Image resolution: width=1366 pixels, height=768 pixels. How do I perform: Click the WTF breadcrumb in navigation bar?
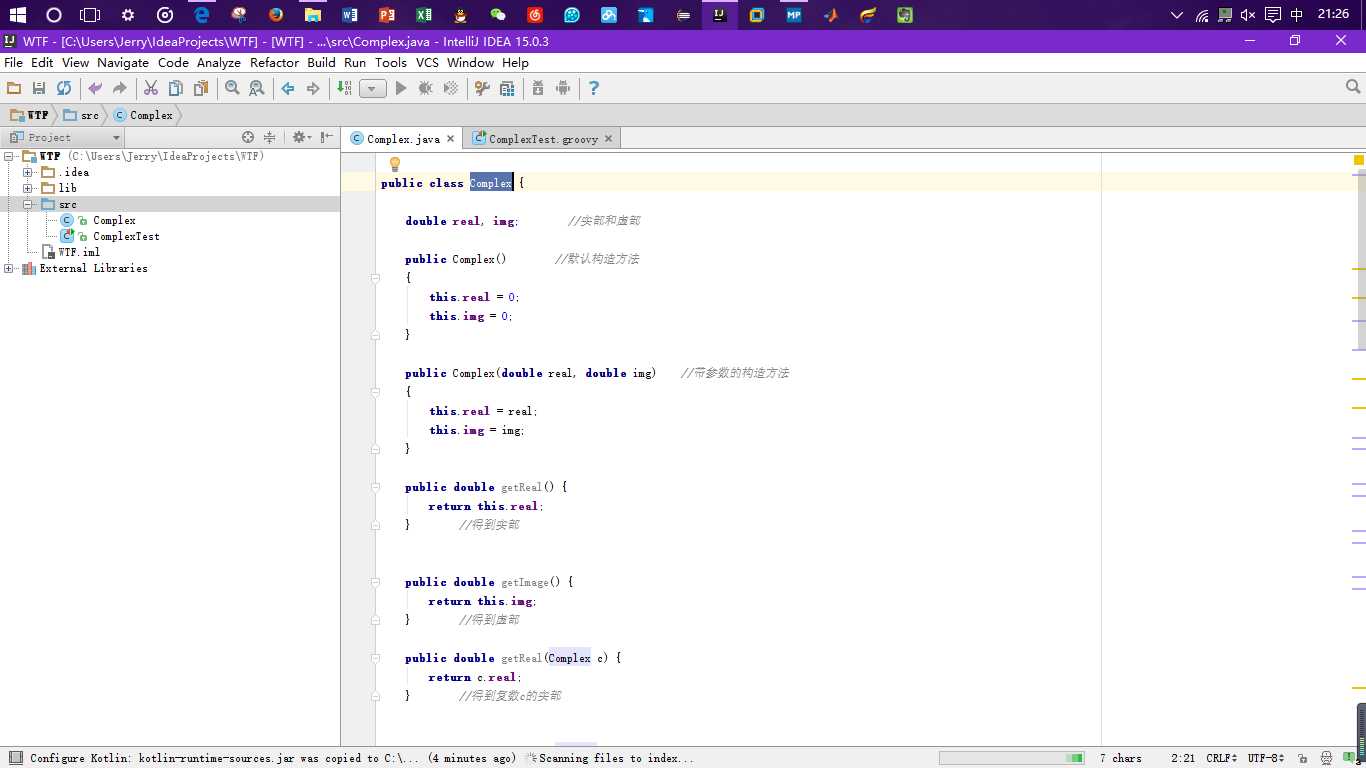30,115
